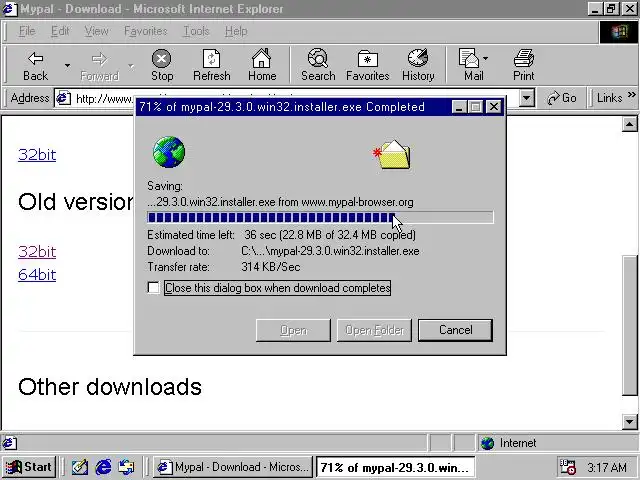Click the disabled Open button in dialog

tap(293, 330)
